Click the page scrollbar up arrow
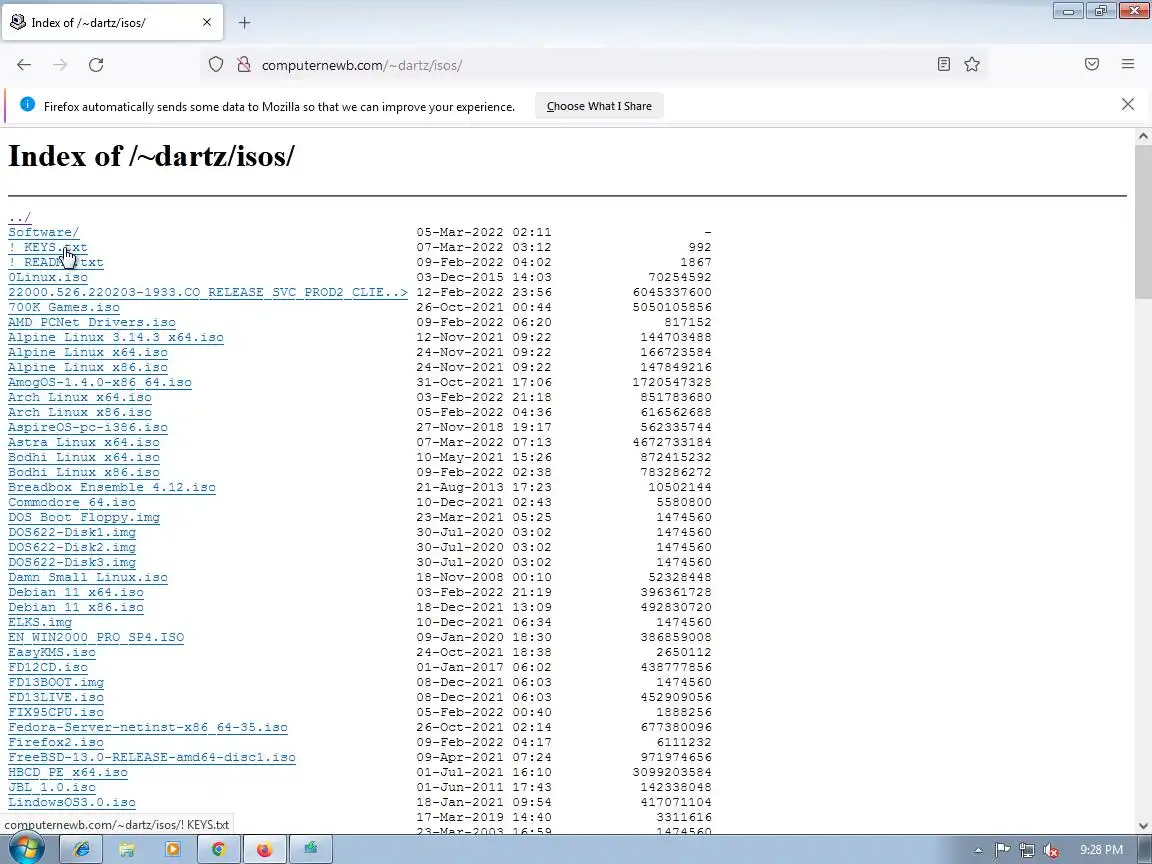This screenshot has height=864, width=1152. (1143, 136)
